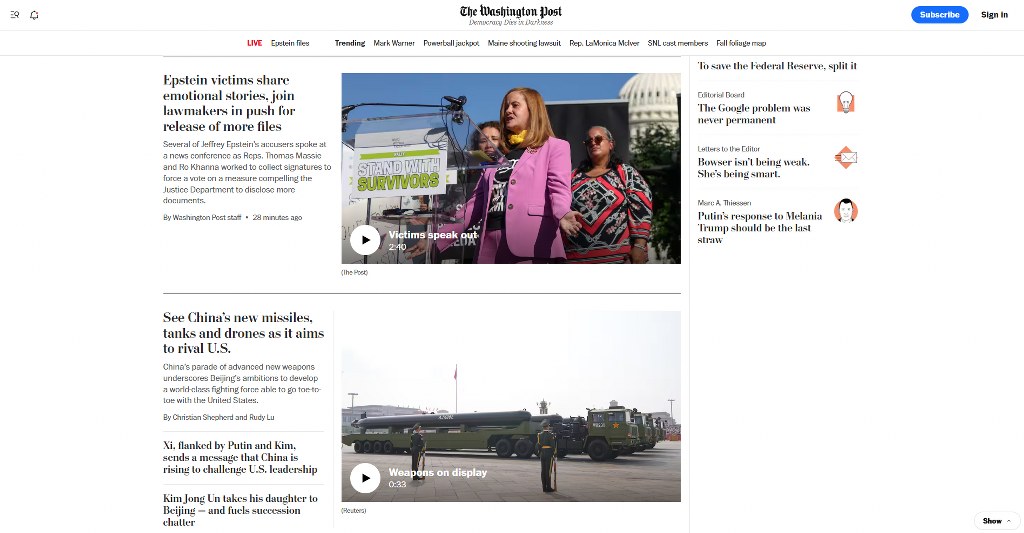Image resolution: width=1024 pixels, height=533 pixels.
Task: Sign in to your account
Action: click(994, 14)
